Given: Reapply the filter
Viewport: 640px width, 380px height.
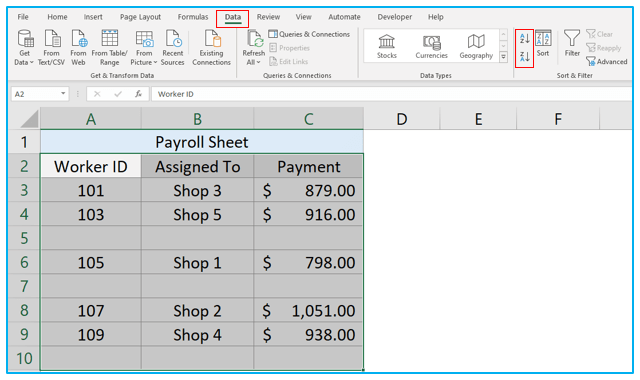Looking at the screenshot, I should [604, 48].
